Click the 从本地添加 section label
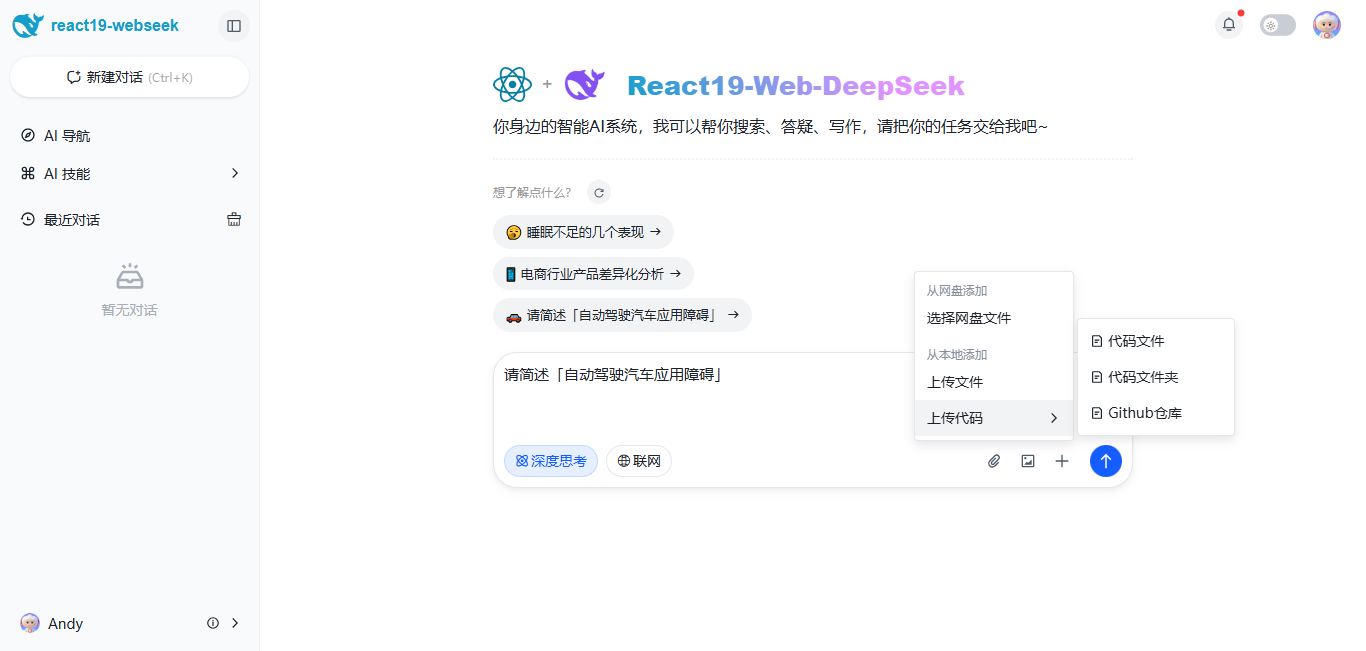Screen dimensions: 1366x651 point(957,355)
